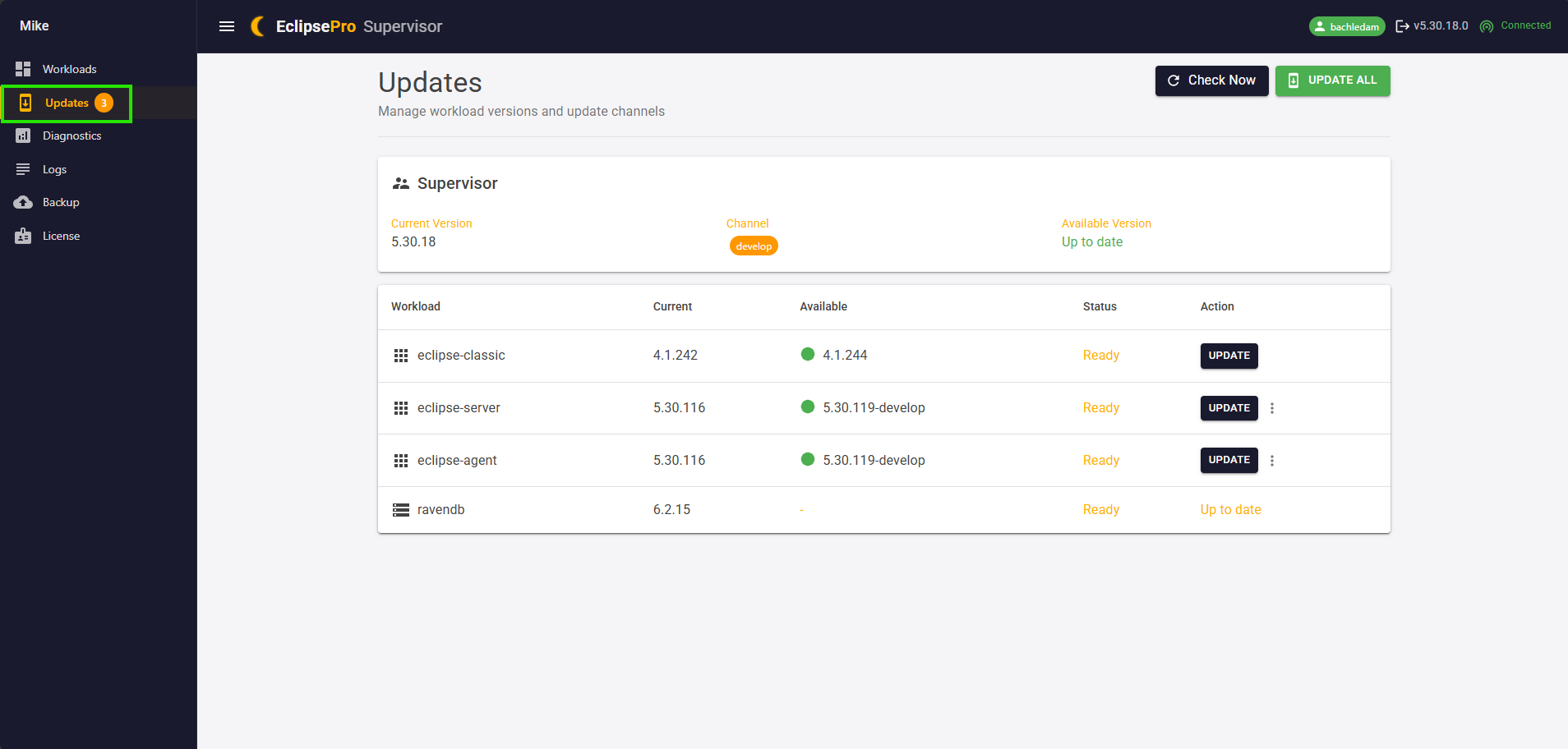The image size is (1568, 749).
Task: Click the Ready status for ravendb
Action: tap(1101, 510)
